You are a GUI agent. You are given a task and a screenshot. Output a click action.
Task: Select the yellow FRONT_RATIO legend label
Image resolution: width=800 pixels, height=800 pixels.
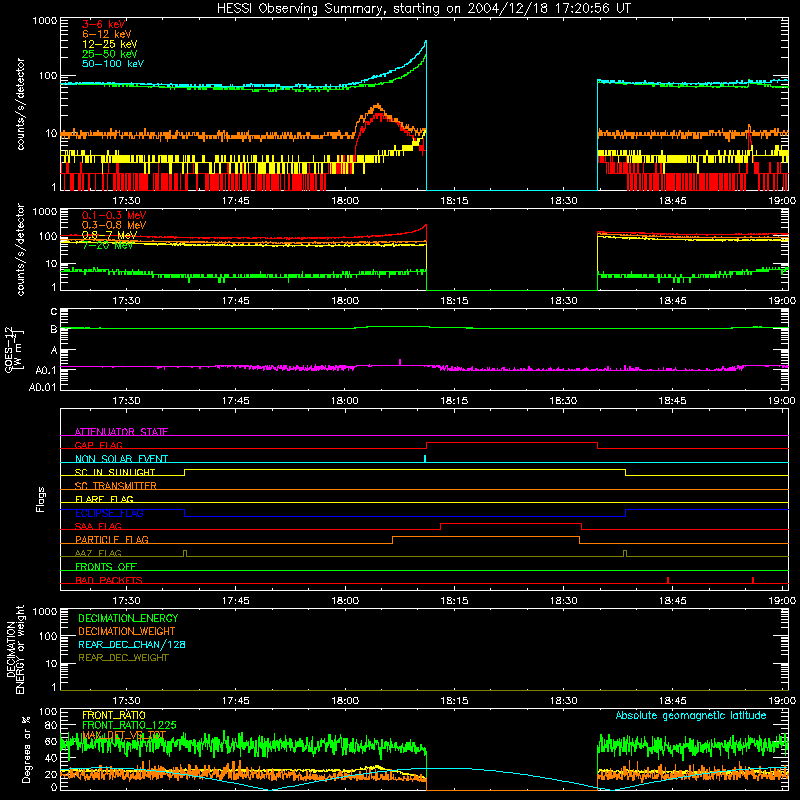click(114, 715)
